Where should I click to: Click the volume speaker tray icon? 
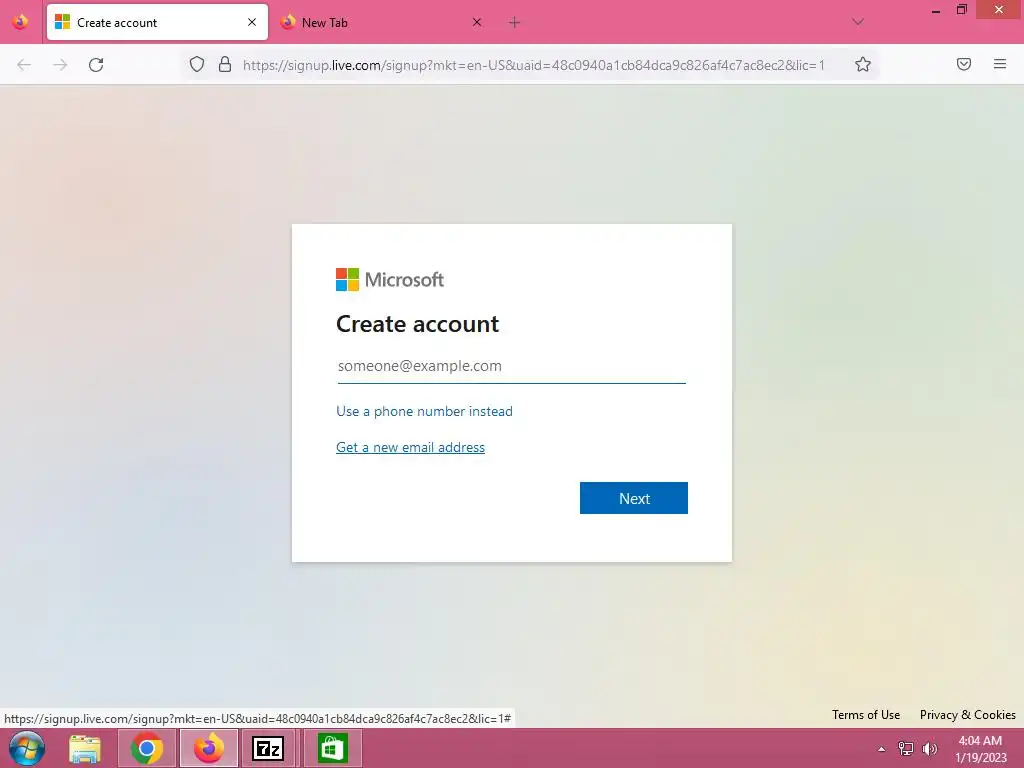[930, 749]
